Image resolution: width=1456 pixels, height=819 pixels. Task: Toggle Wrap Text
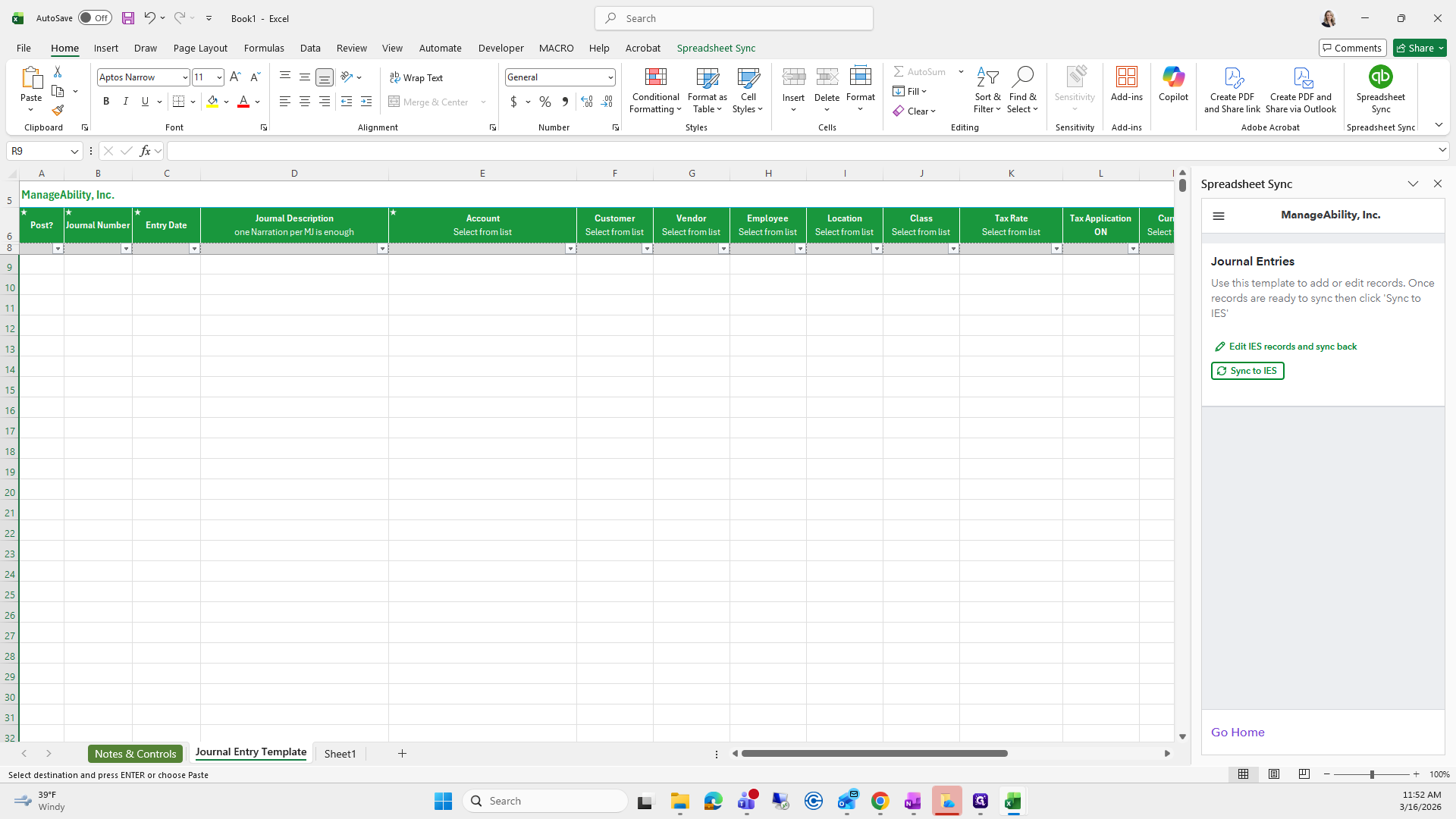click(x=416, y=77)
